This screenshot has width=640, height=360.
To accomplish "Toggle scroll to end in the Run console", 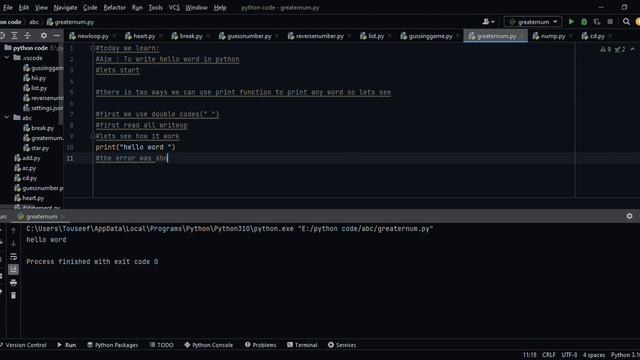I will 13,269.
